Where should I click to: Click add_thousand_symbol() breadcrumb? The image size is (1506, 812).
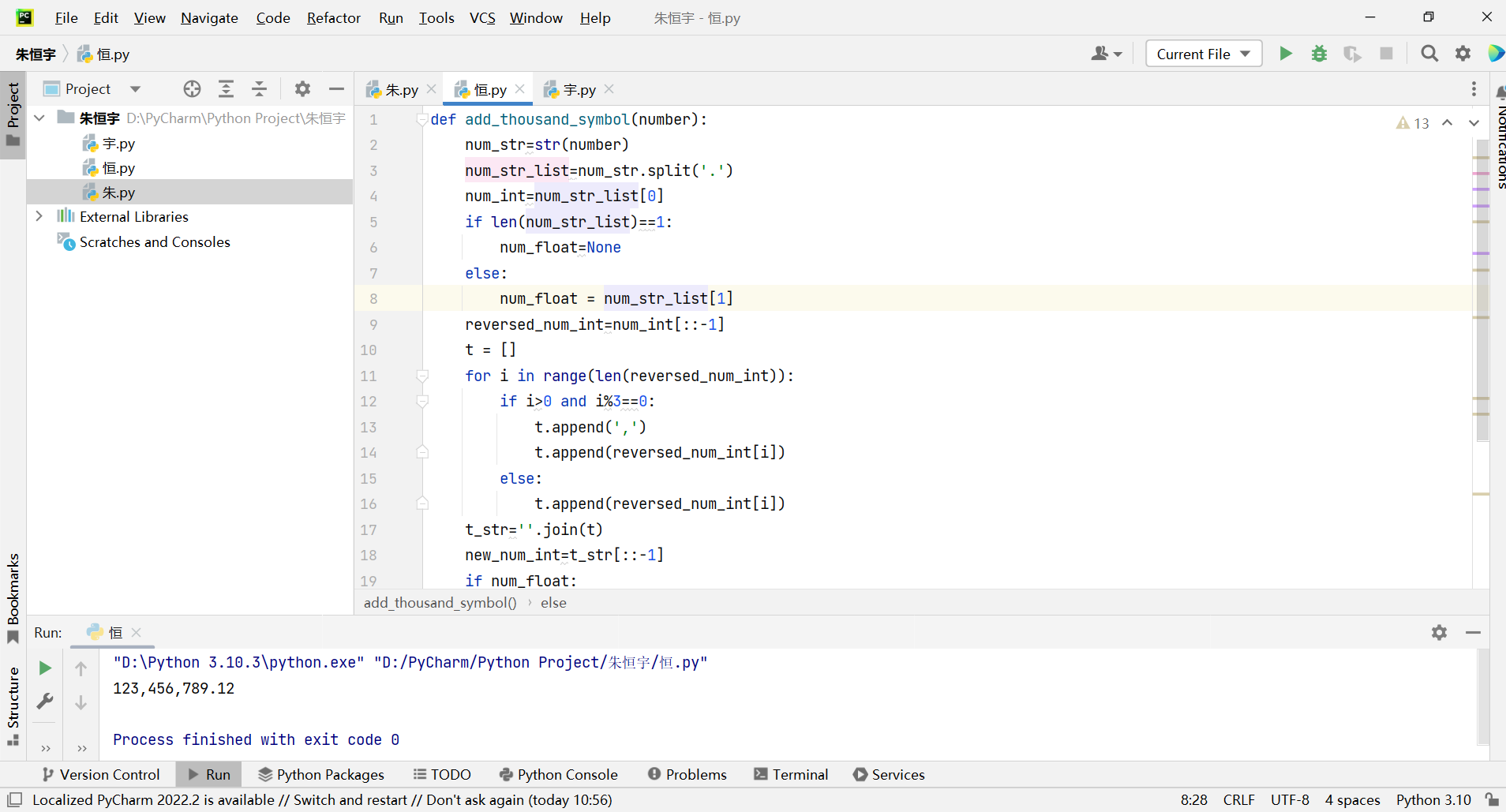tap(440, 603)
